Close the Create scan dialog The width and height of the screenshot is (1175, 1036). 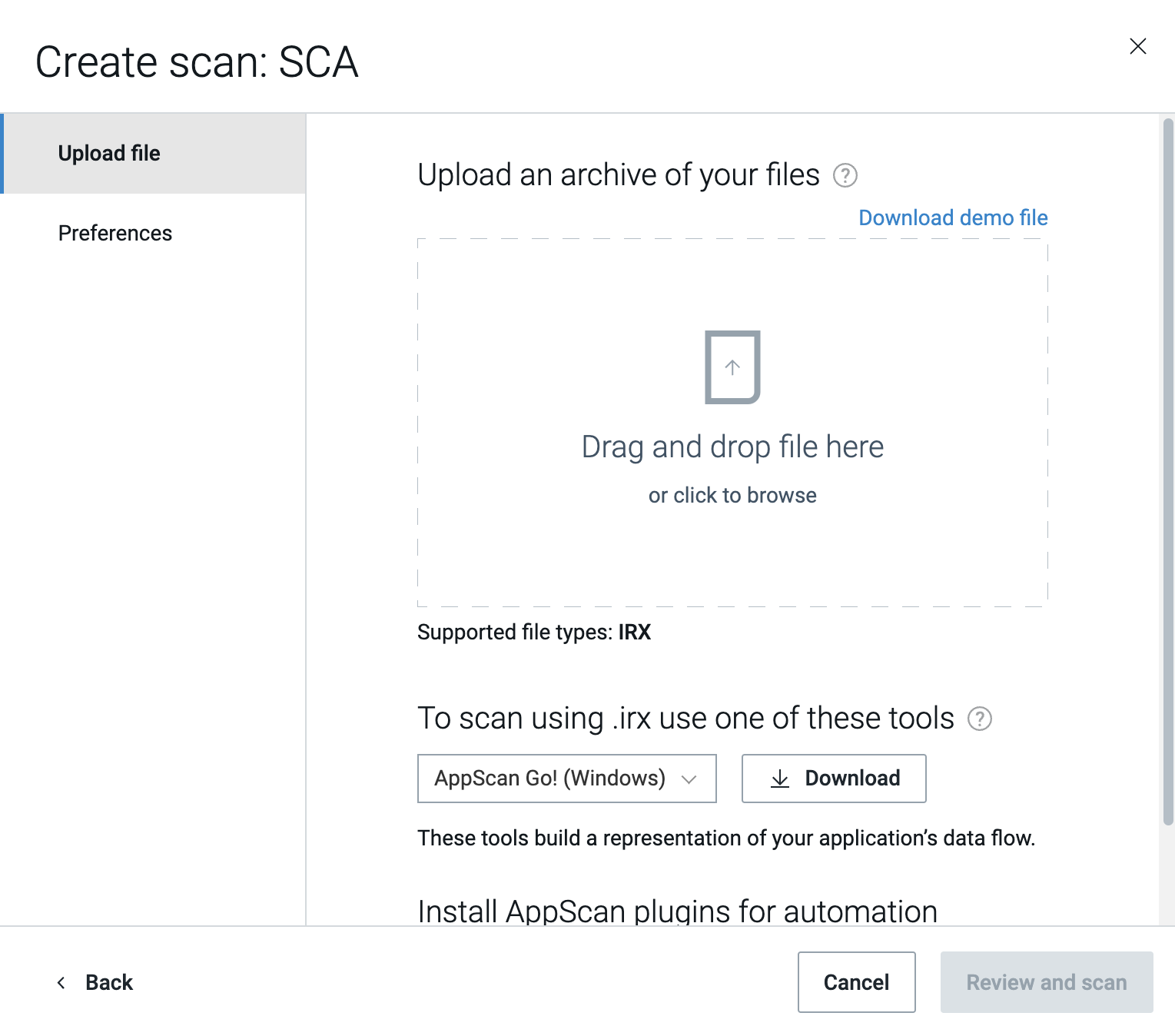pyautogui.click(x=1137, y=46)
